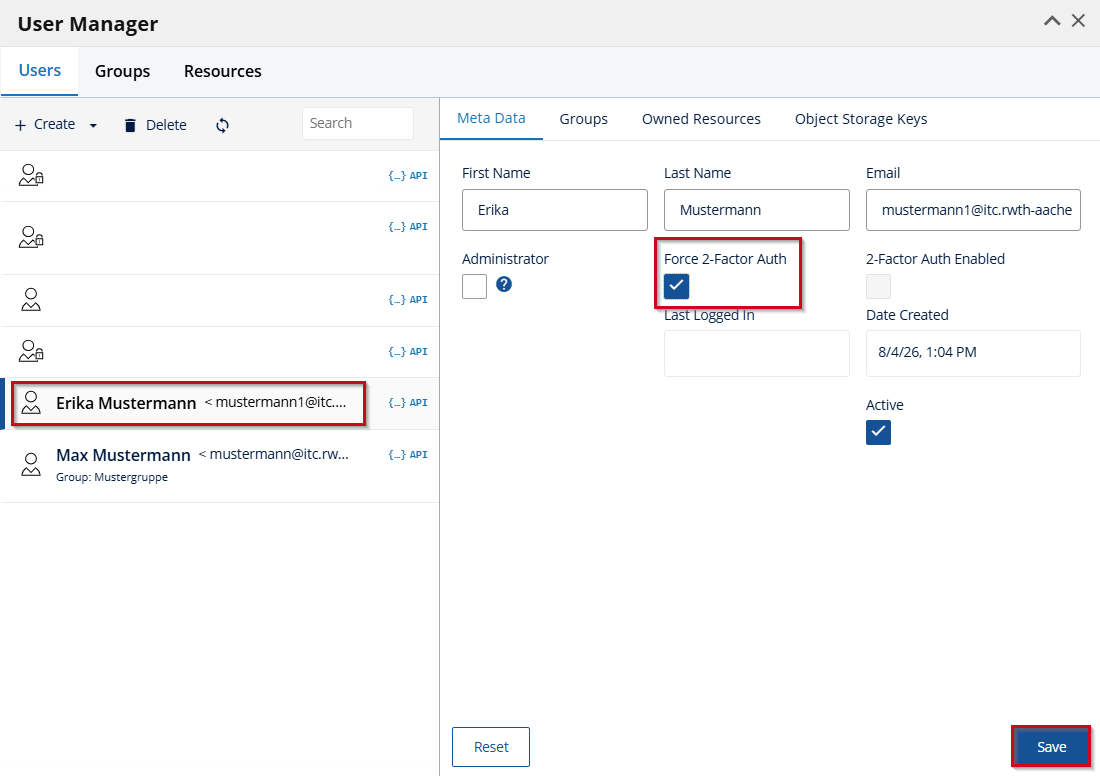Click Erika Mustermann's user avatar icon
This screenshot has width=1100, height=776.
31,403
